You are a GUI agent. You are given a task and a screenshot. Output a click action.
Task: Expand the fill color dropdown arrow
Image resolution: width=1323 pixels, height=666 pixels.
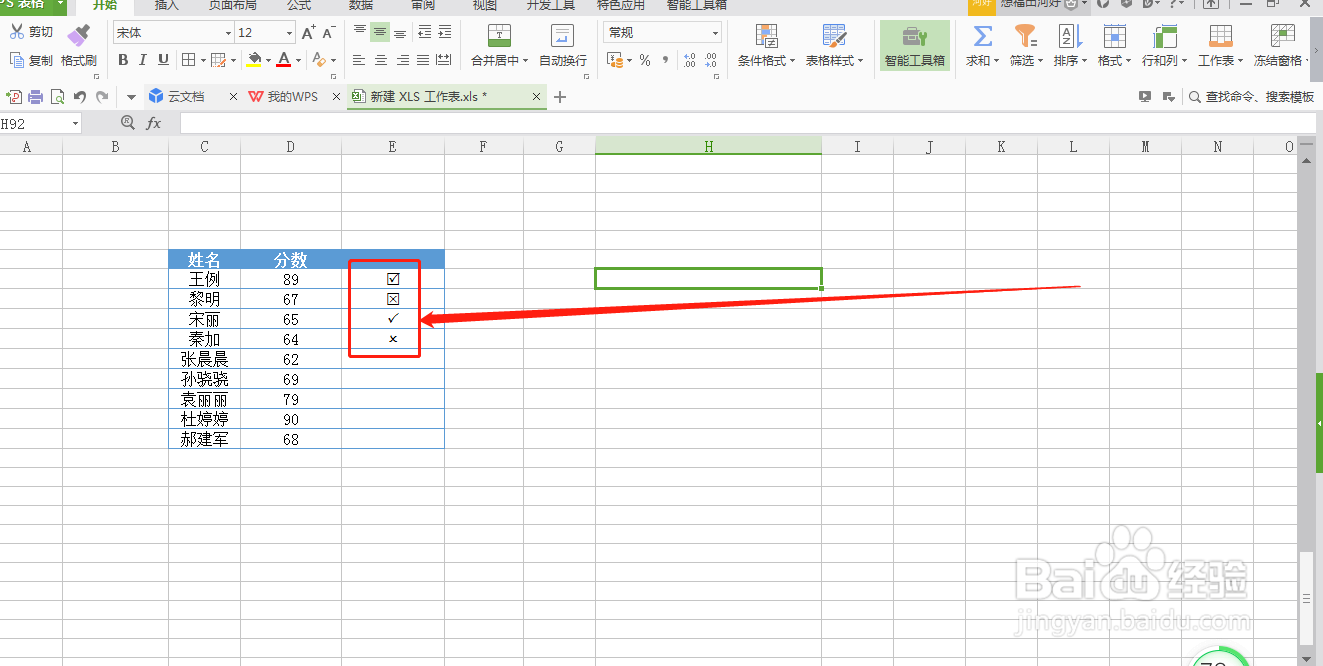click(x=269, y=61)
